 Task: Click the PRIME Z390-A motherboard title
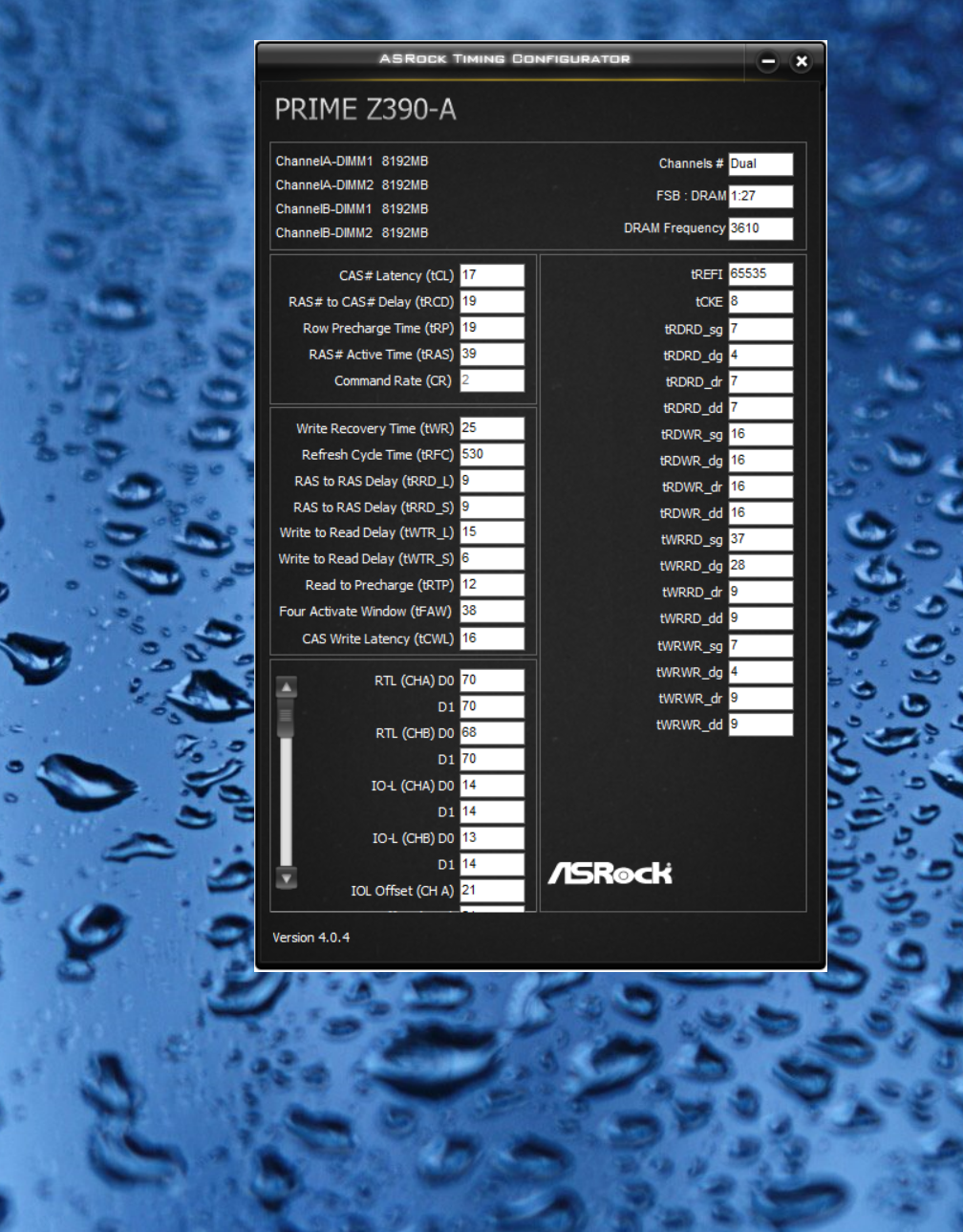(366, 110)
